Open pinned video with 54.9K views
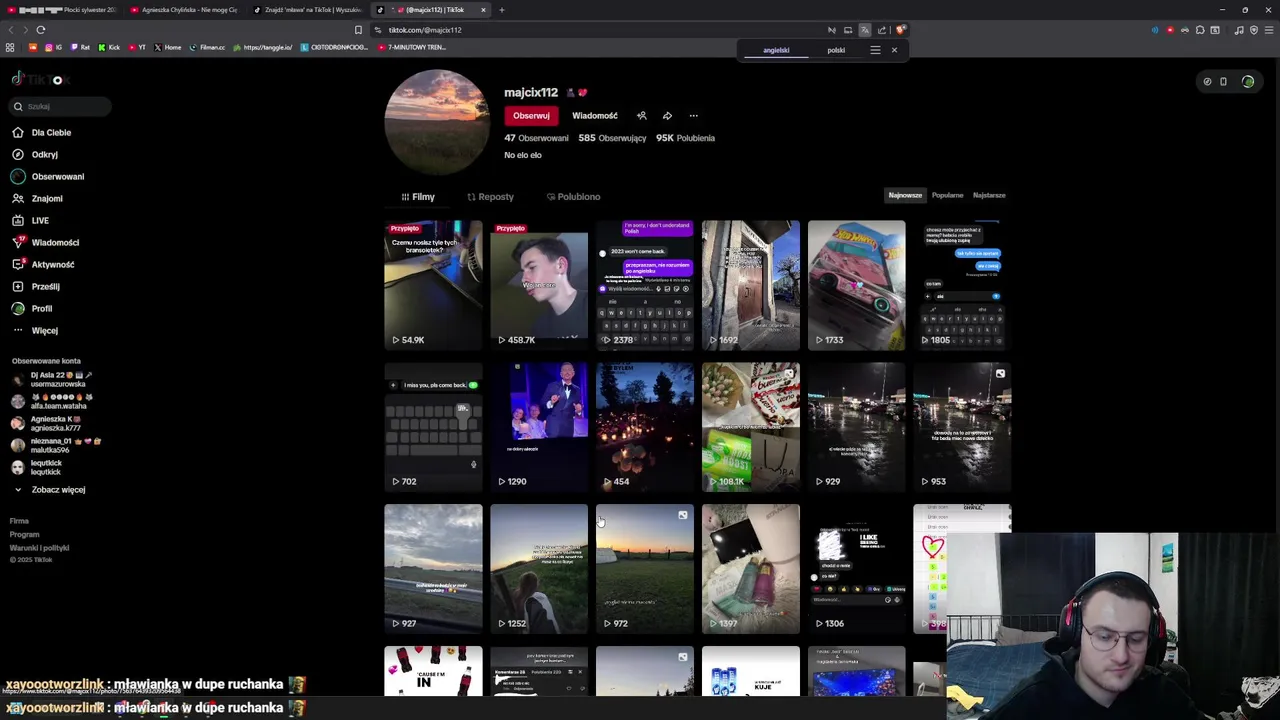This screenshot has height=720, width=1280. (x=433, y=285)
